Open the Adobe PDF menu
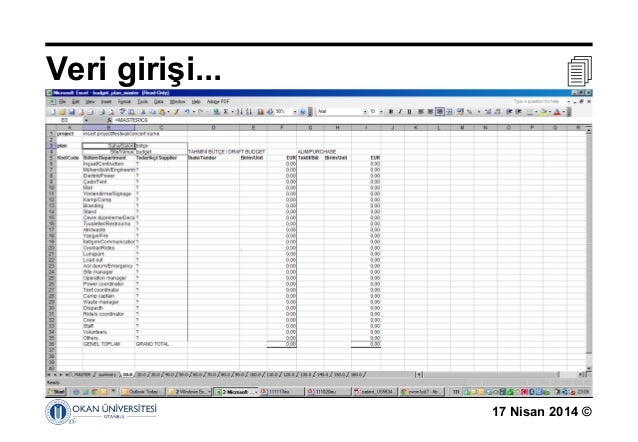This screenshot has height=442, width=638. coord(218,101)
